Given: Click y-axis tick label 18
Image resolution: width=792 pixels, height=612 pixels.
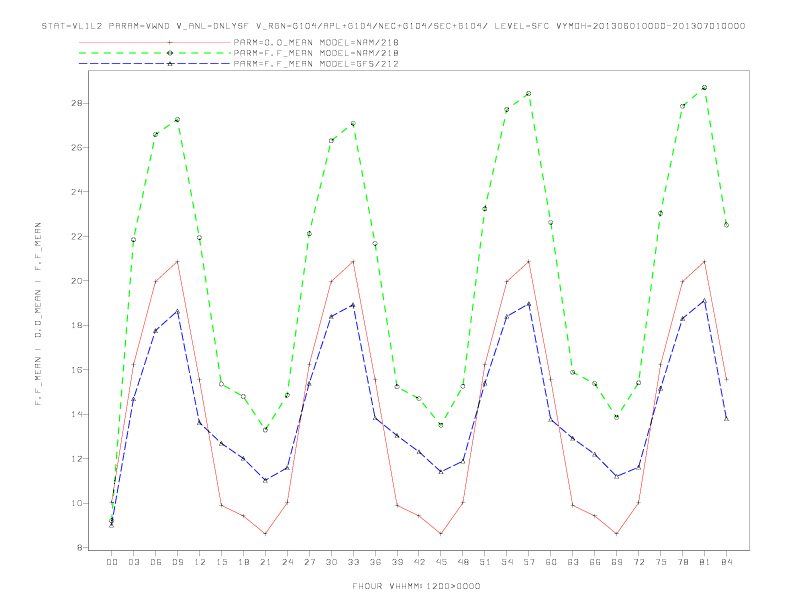Looking at the screenshot, I should [x=78, y=325].
